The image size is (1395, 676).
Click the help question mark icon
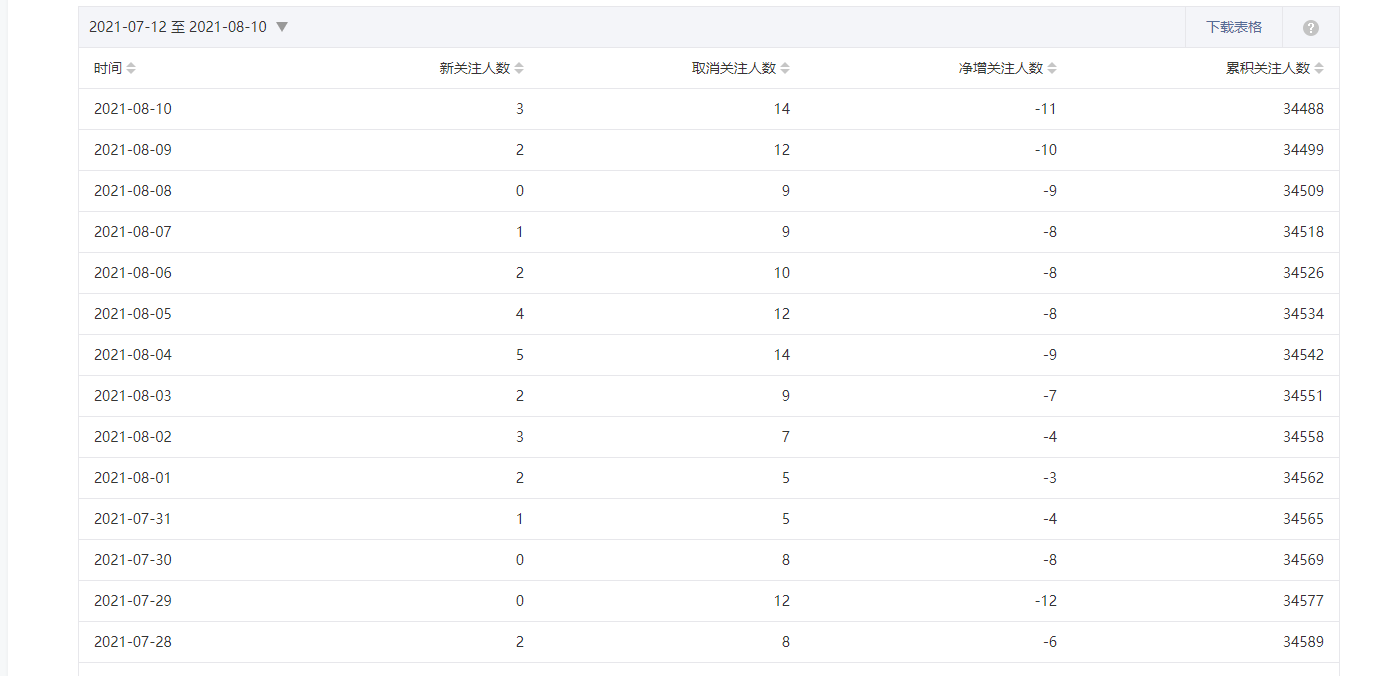point(1311,28)
